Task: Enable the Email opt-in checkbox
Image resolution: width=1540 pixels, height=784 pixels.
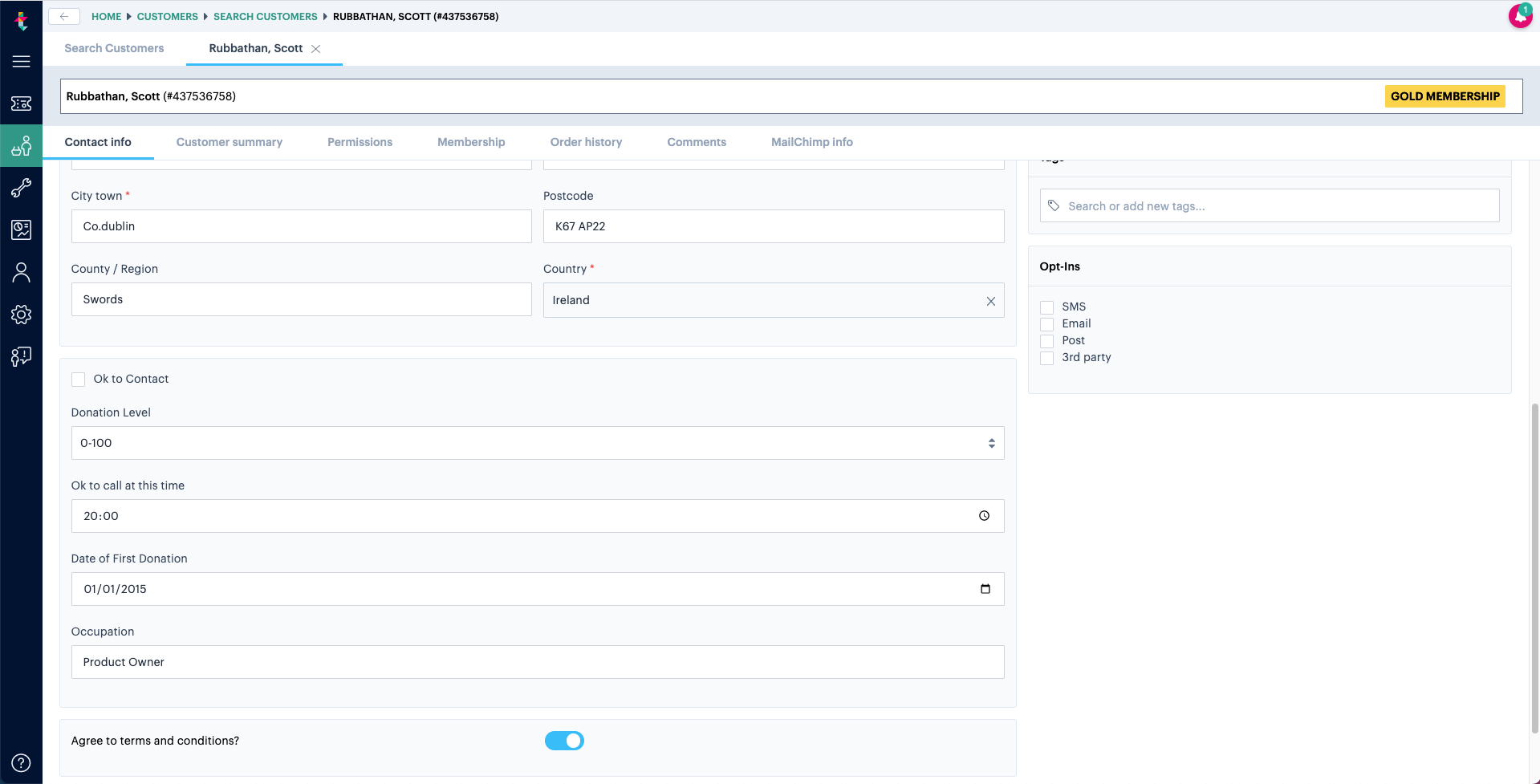Action: click(1046, 324)
